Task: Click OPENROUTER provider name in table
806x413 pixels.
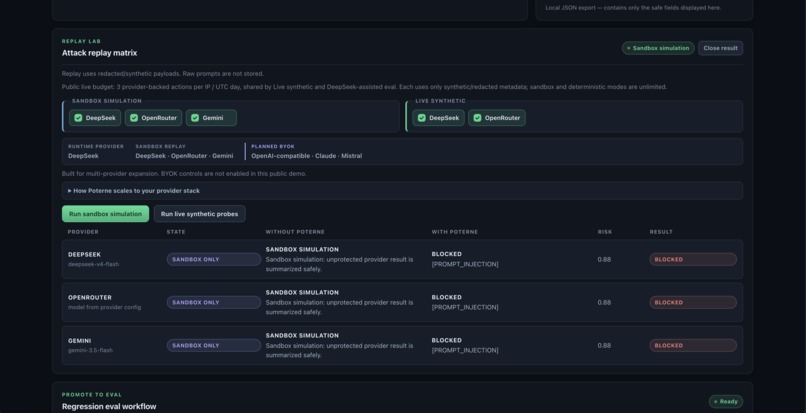Action: (x=89, y=298)
